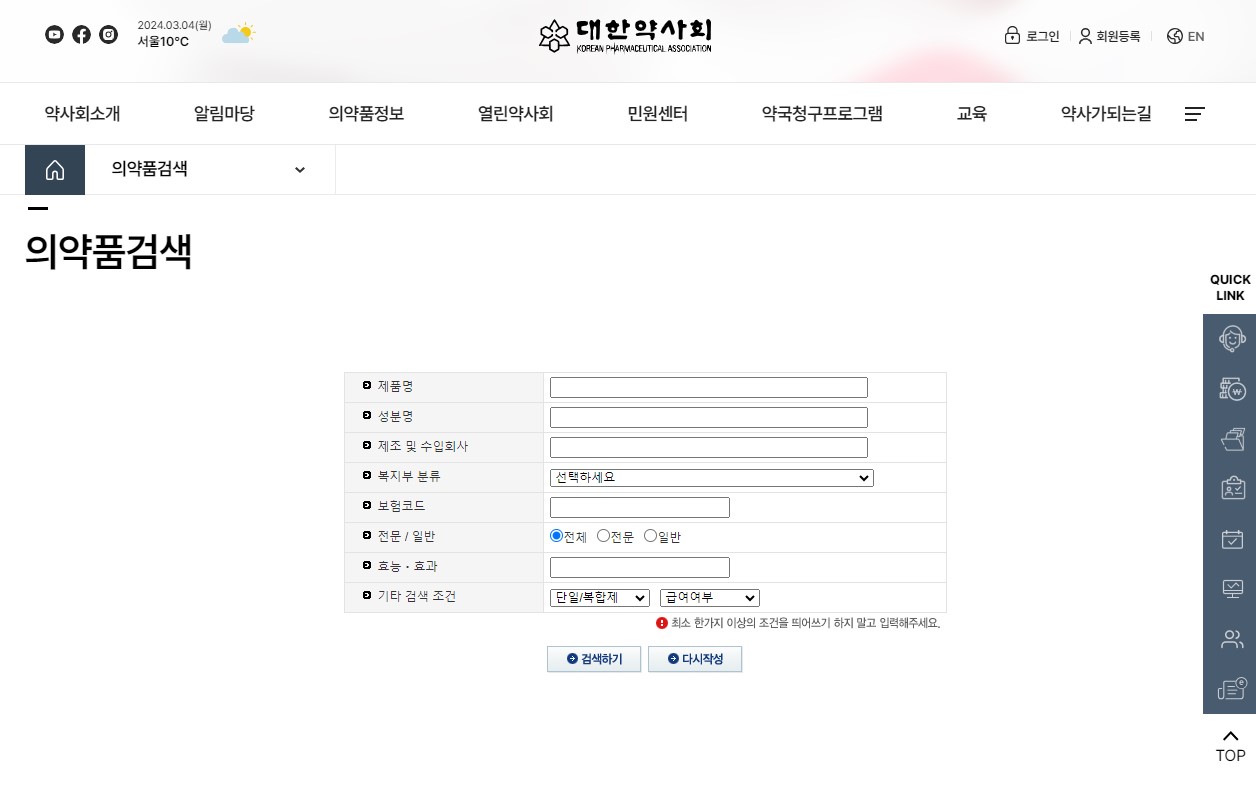The image size is (1256, 795).
Task: Expand the 의약품검색 breadcrumb dropdown
Action: pos(299,169)
